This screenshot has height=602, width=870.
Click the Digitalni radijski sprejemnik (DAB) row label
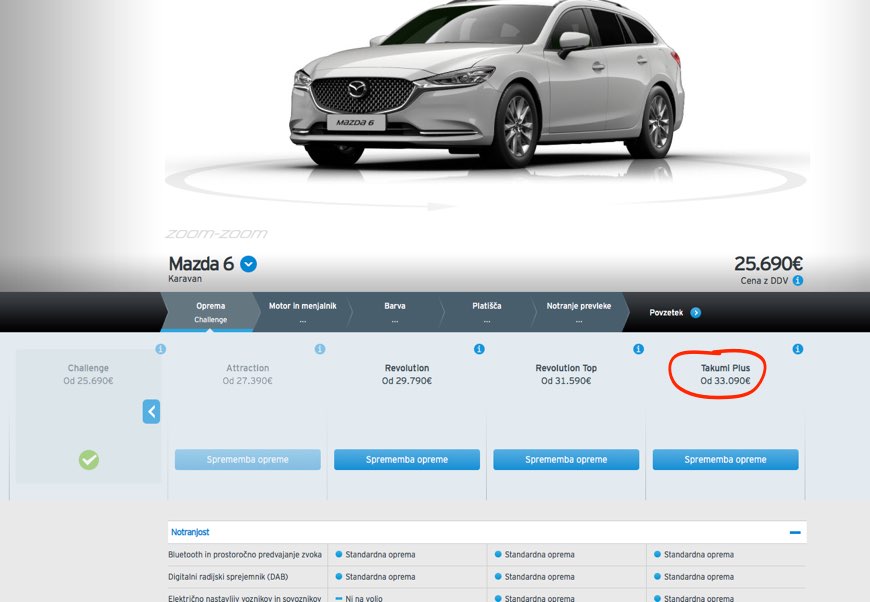tap(228, 576)
